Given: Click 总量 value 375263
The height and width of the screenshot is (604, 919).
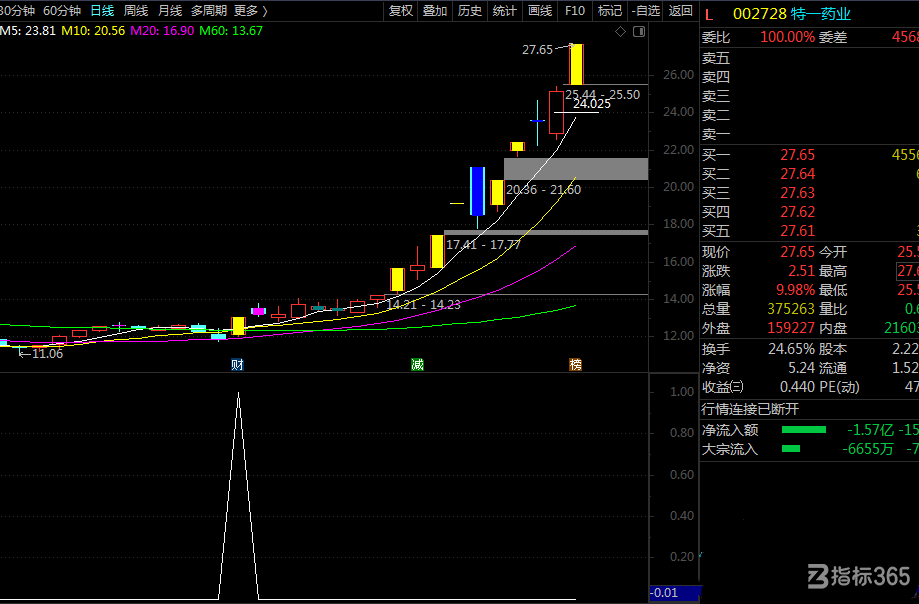Looking at the screenshot, I should [791, 309].
